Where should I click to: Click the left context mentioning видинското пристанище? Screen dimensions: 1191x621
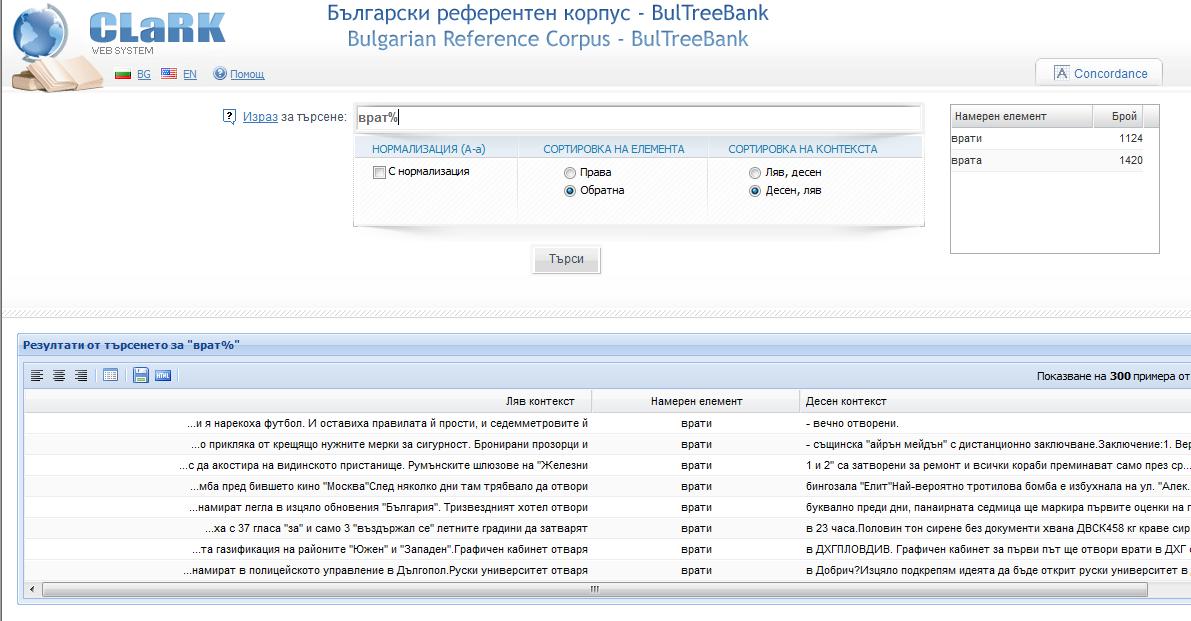tap(384, 465)
